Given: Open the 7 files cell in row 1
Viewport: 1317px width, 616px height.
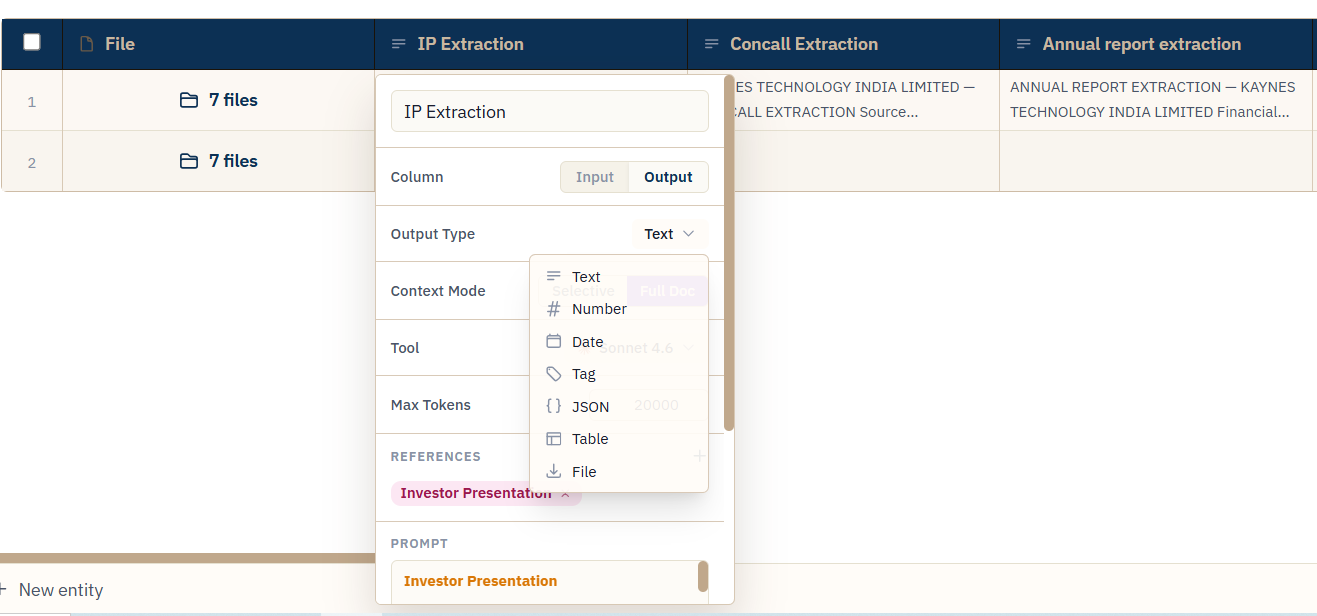Looking at the screenshot, I should (218, 100).
